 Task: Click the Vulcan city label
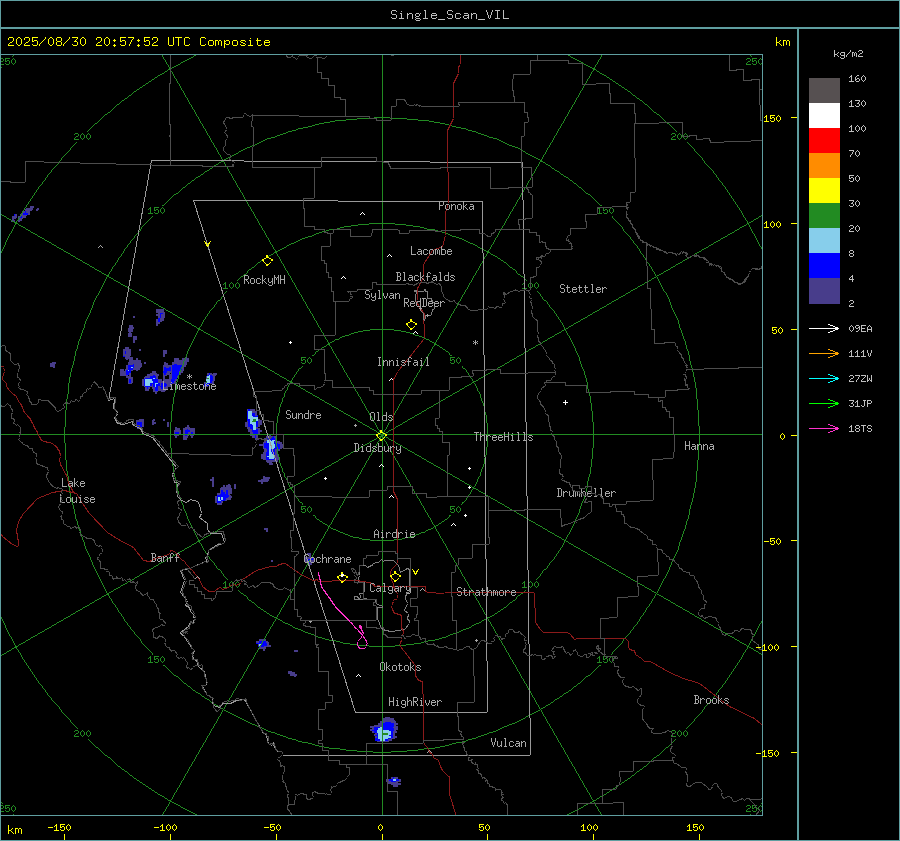click(508, 743)
